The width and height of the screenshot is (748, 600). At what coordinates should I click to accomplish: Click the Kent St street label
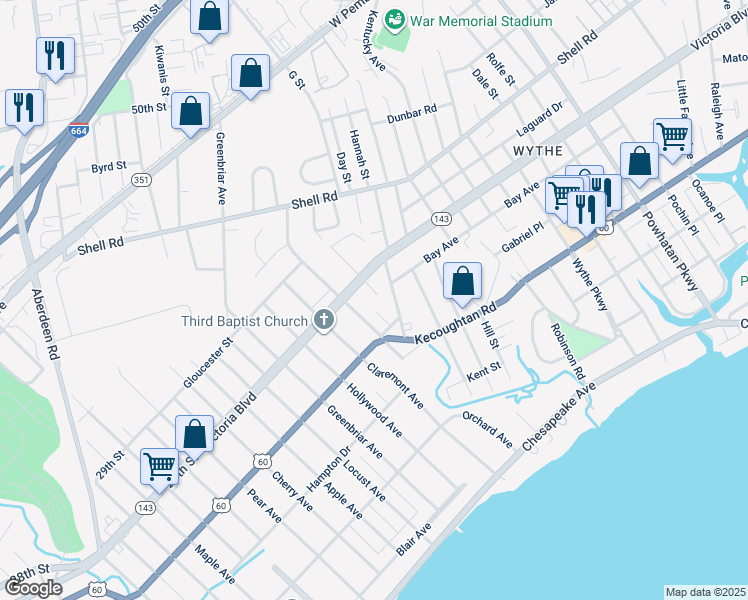[x=484, y=372]
